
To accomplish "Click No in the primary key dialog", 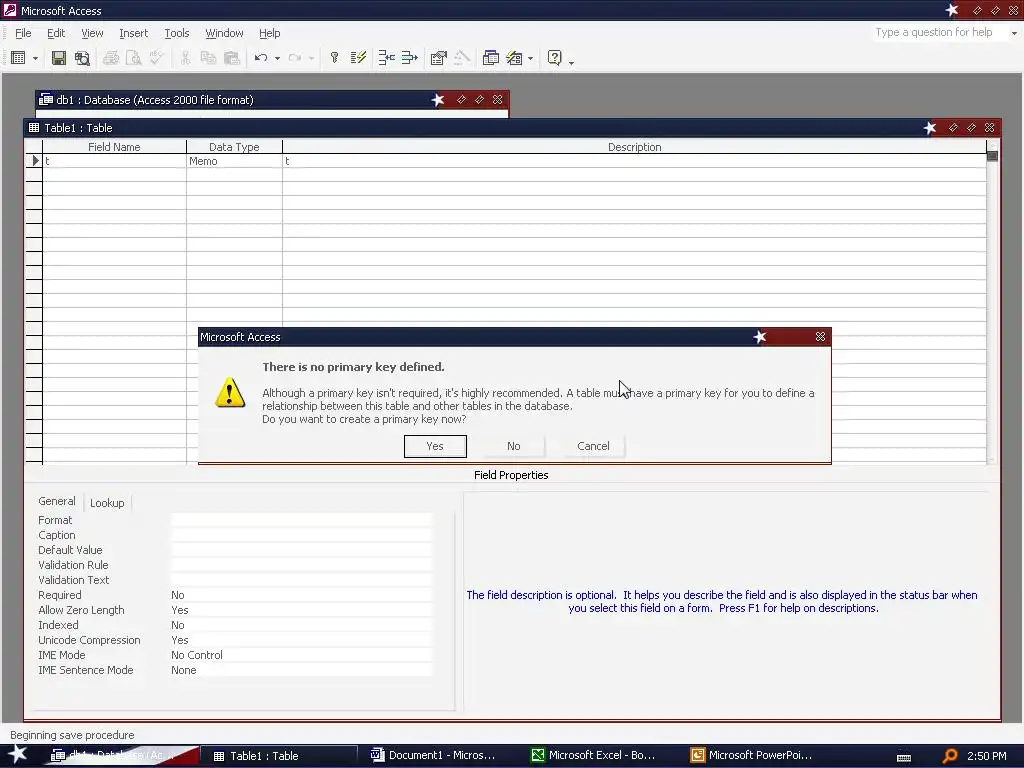I will [x=514, y=446].
